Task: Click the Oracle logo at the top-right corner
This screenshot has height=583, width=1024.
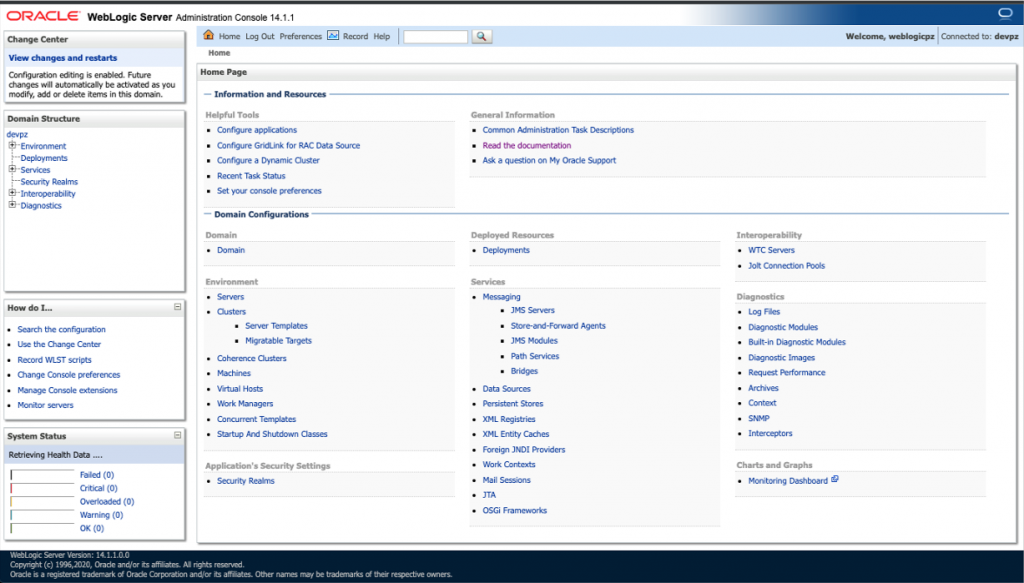Action: tap(1005, 14)
